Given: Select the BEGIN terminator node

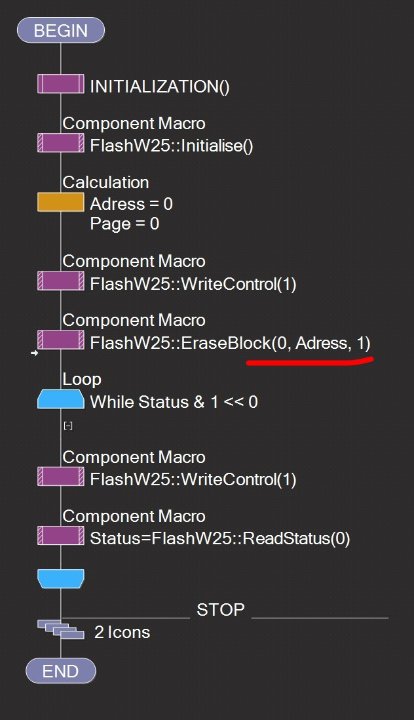Looking at the screenshot, I should (61, 30).
